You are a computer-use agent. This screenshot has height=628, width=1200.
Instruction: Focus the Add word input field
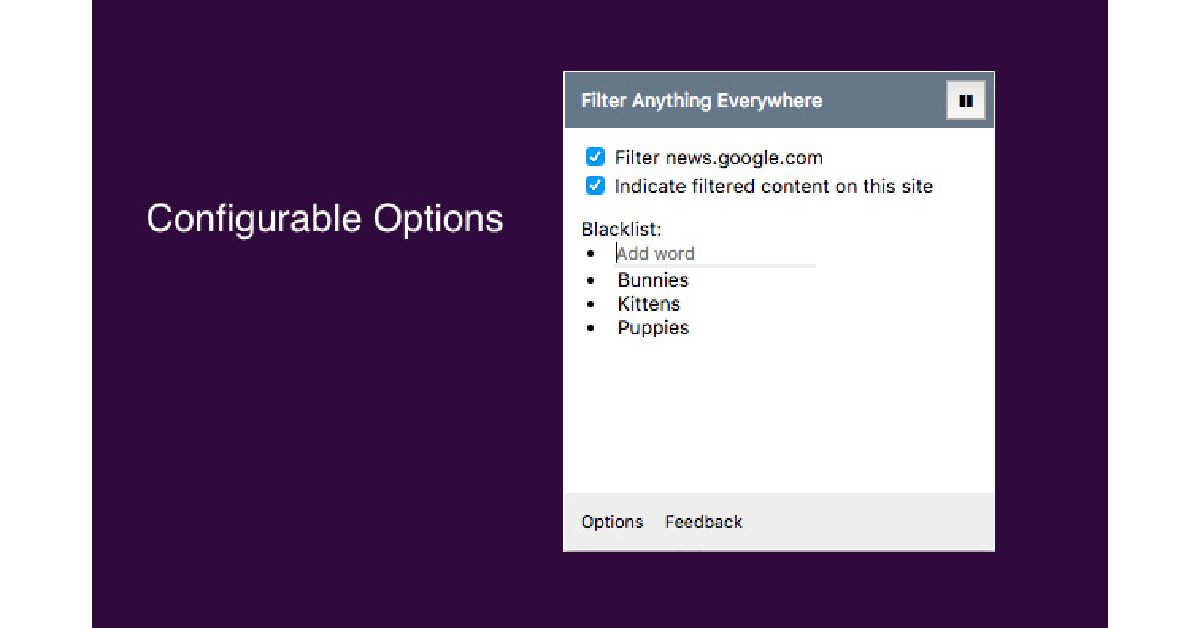(x=715, y=254)
